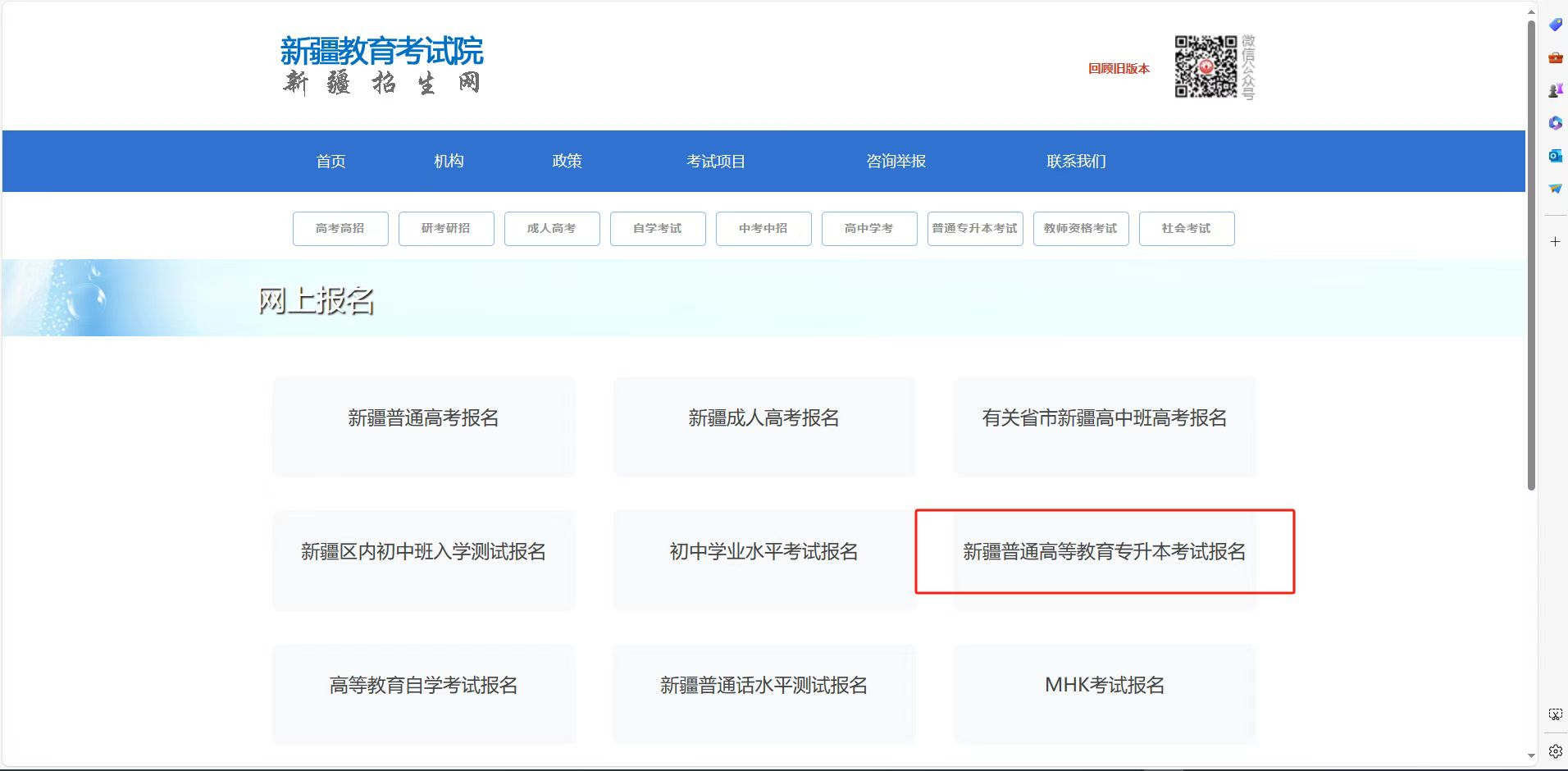Open the 联系我们 navigation item
The image size is (1568, 771).
1076,162
